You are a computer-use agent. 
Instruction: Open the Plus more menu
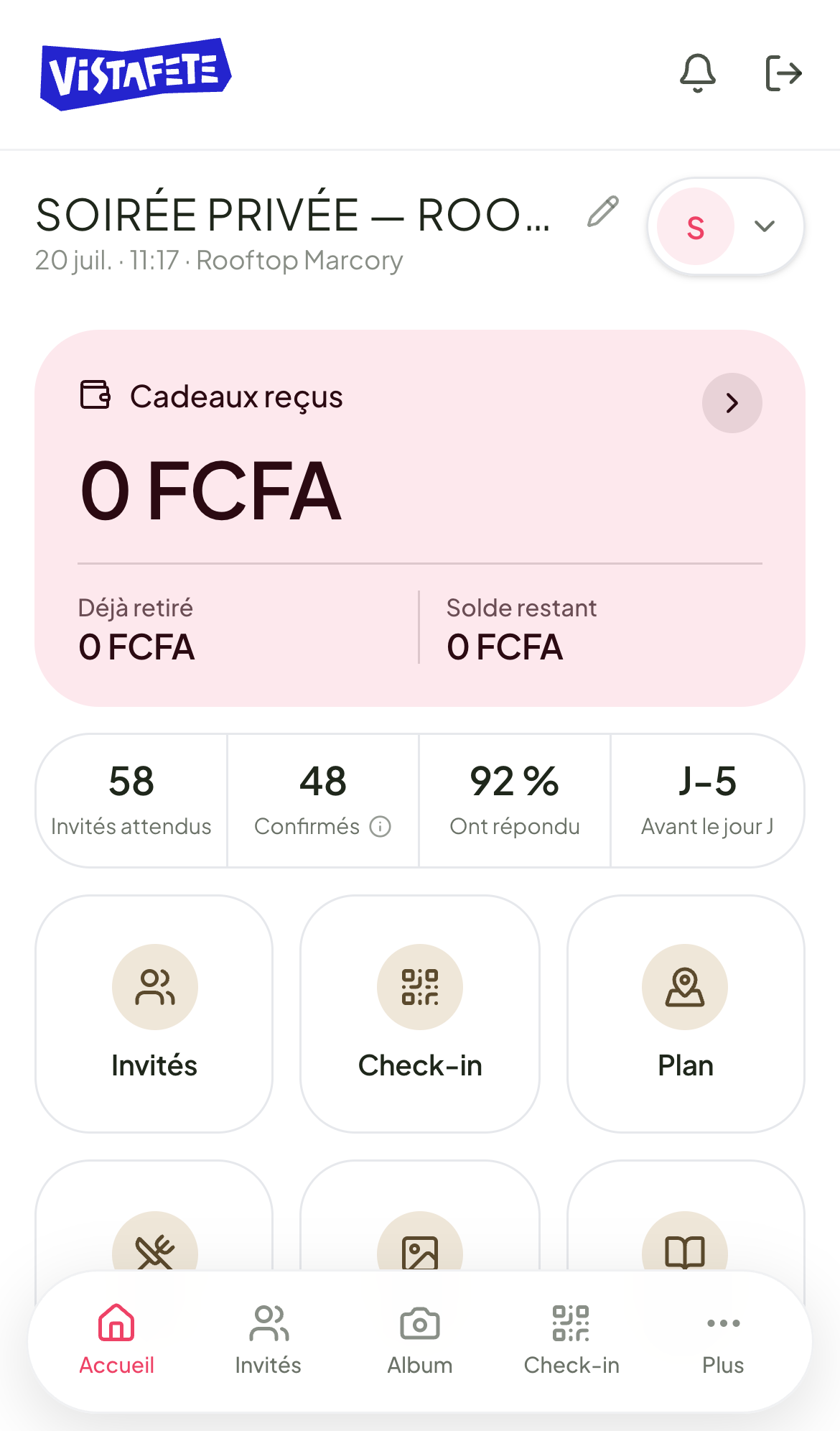click(x=723, y=1340)
